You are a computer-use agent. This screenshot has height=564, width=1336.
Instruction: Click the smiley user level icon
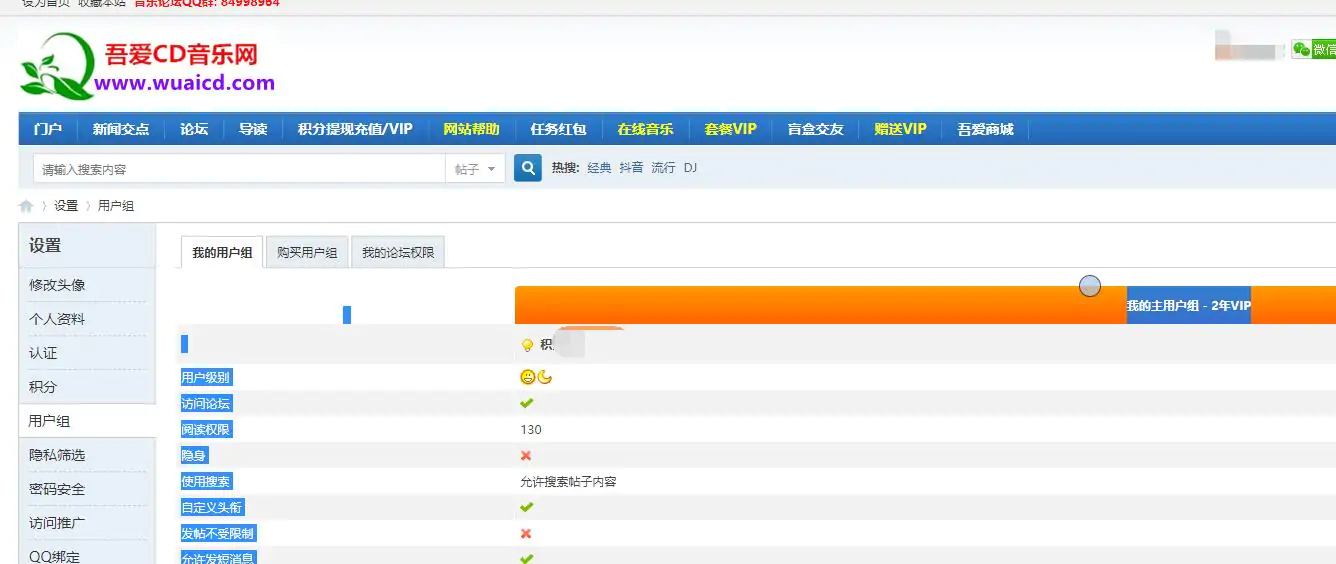coord(528,377)
